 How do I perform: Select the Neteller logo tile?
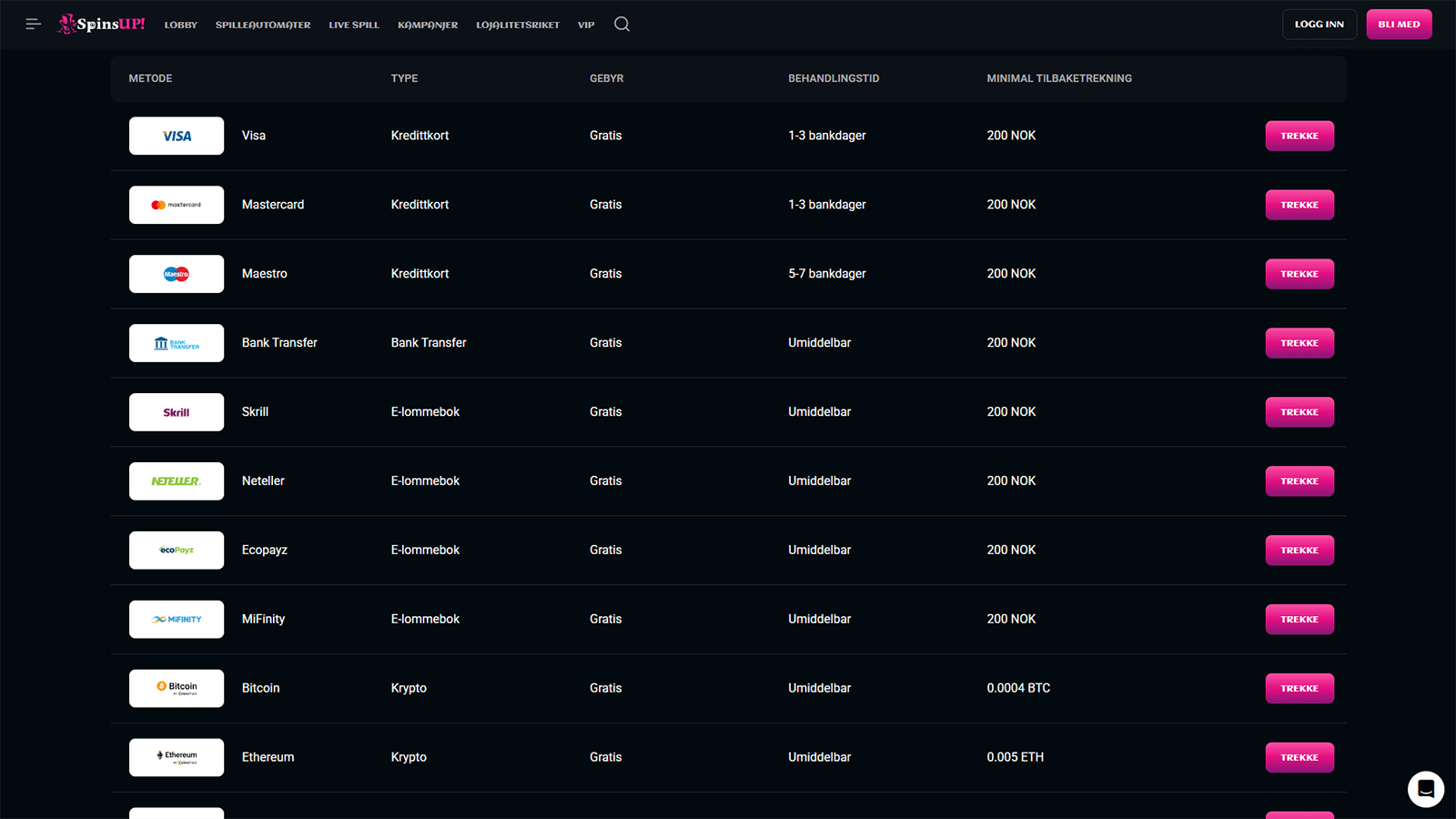(177, 481)
